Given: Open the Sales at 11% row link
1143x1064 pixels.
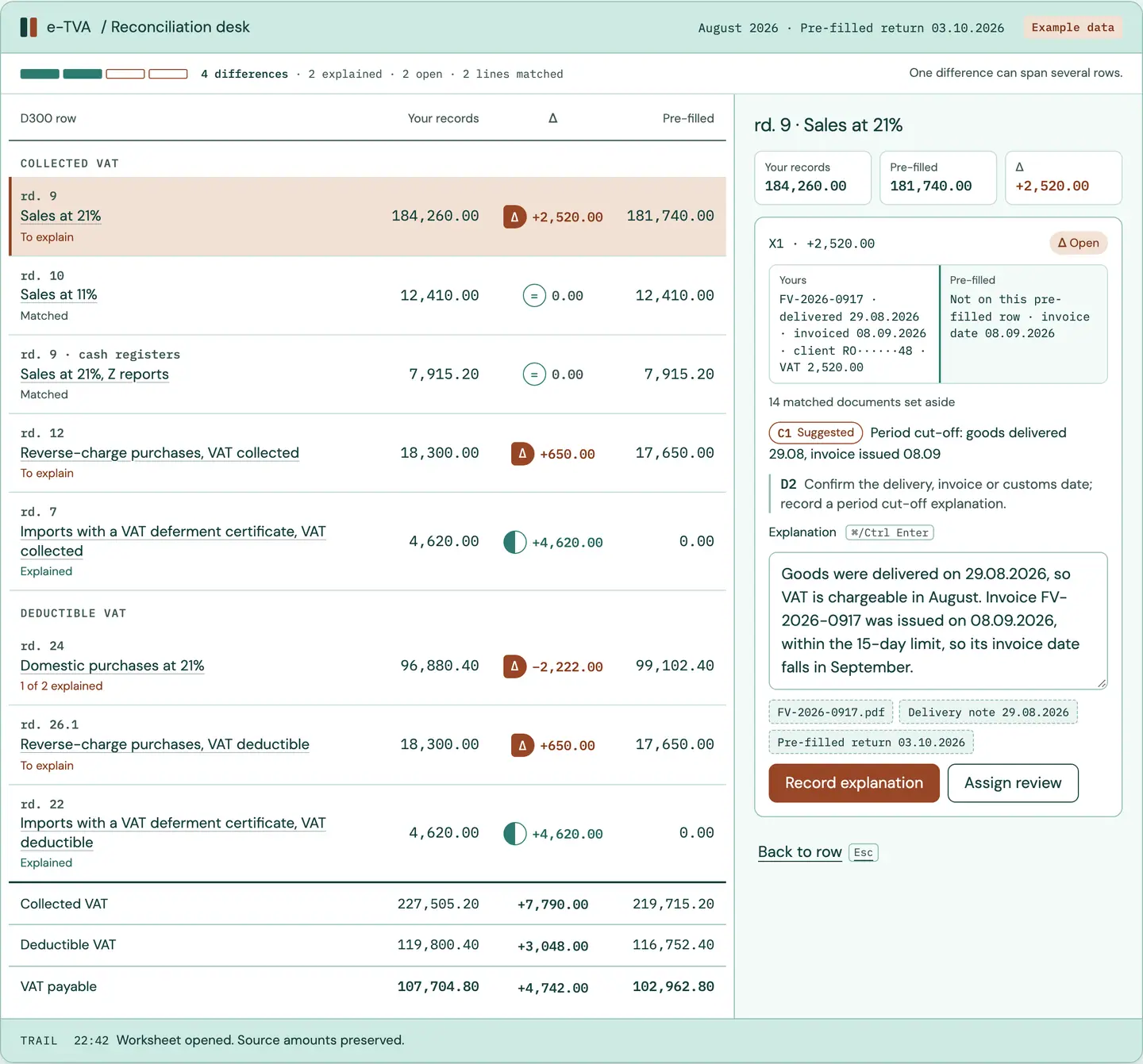Looking at the screenshot, I should [x=59, y=294].
